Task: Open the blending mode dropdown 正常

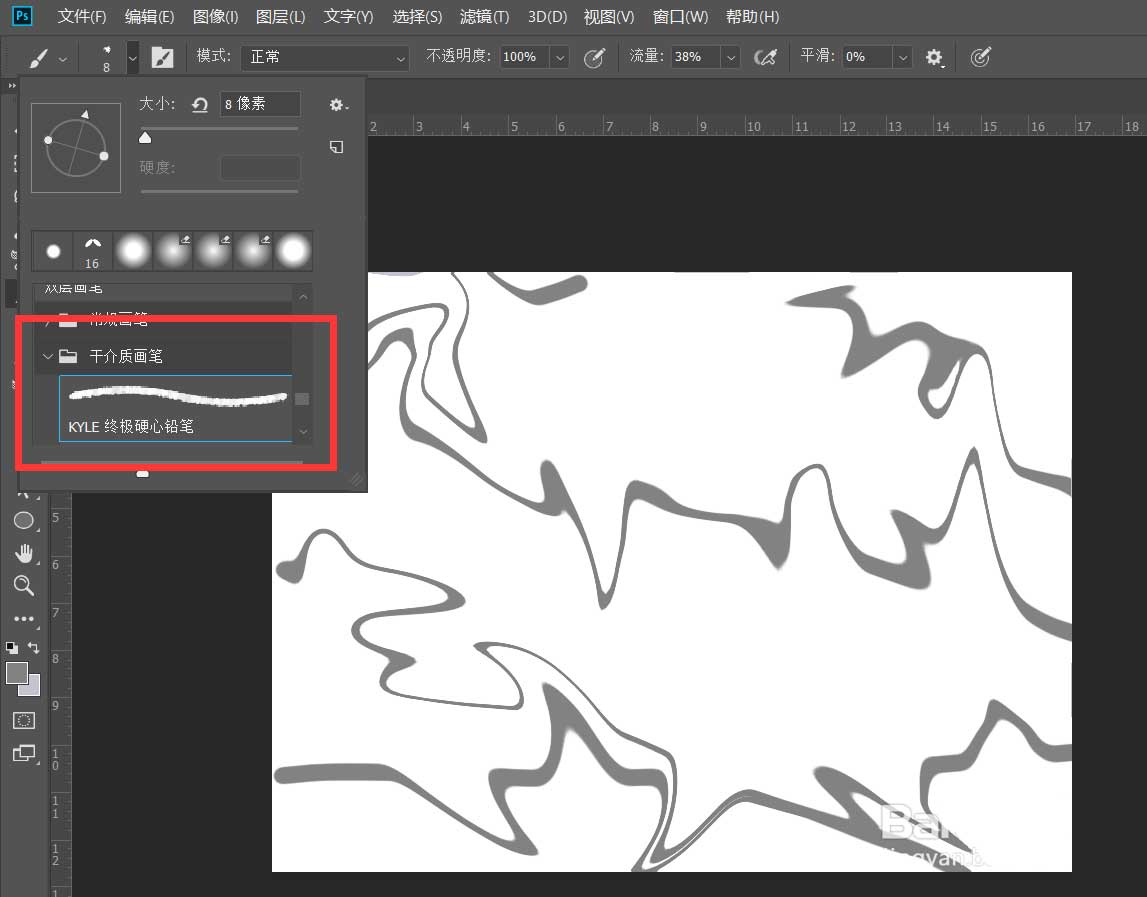Action: click(325, 57)
